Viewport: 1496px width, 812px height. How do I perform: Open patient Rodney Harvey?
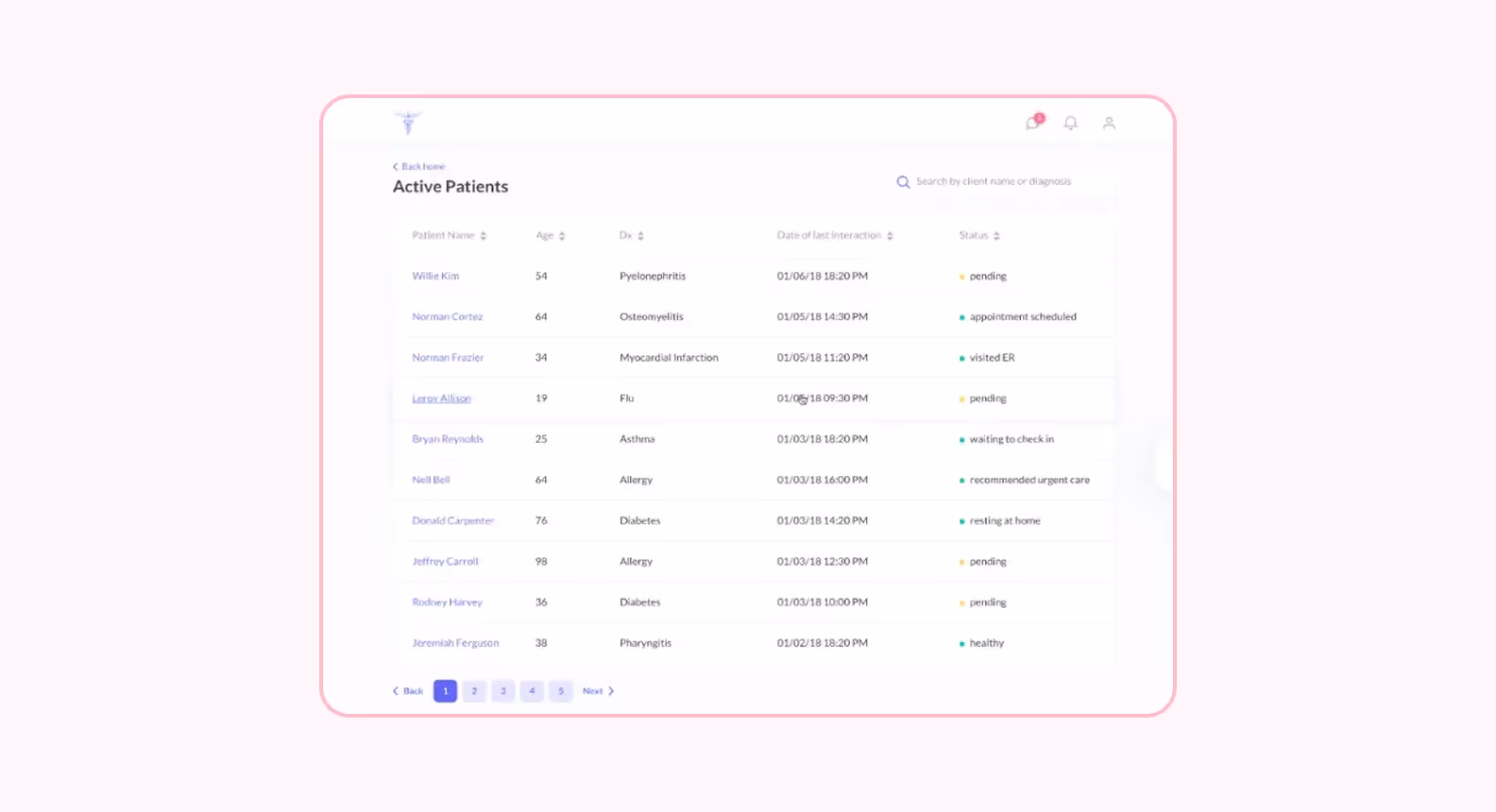[447, 601]
